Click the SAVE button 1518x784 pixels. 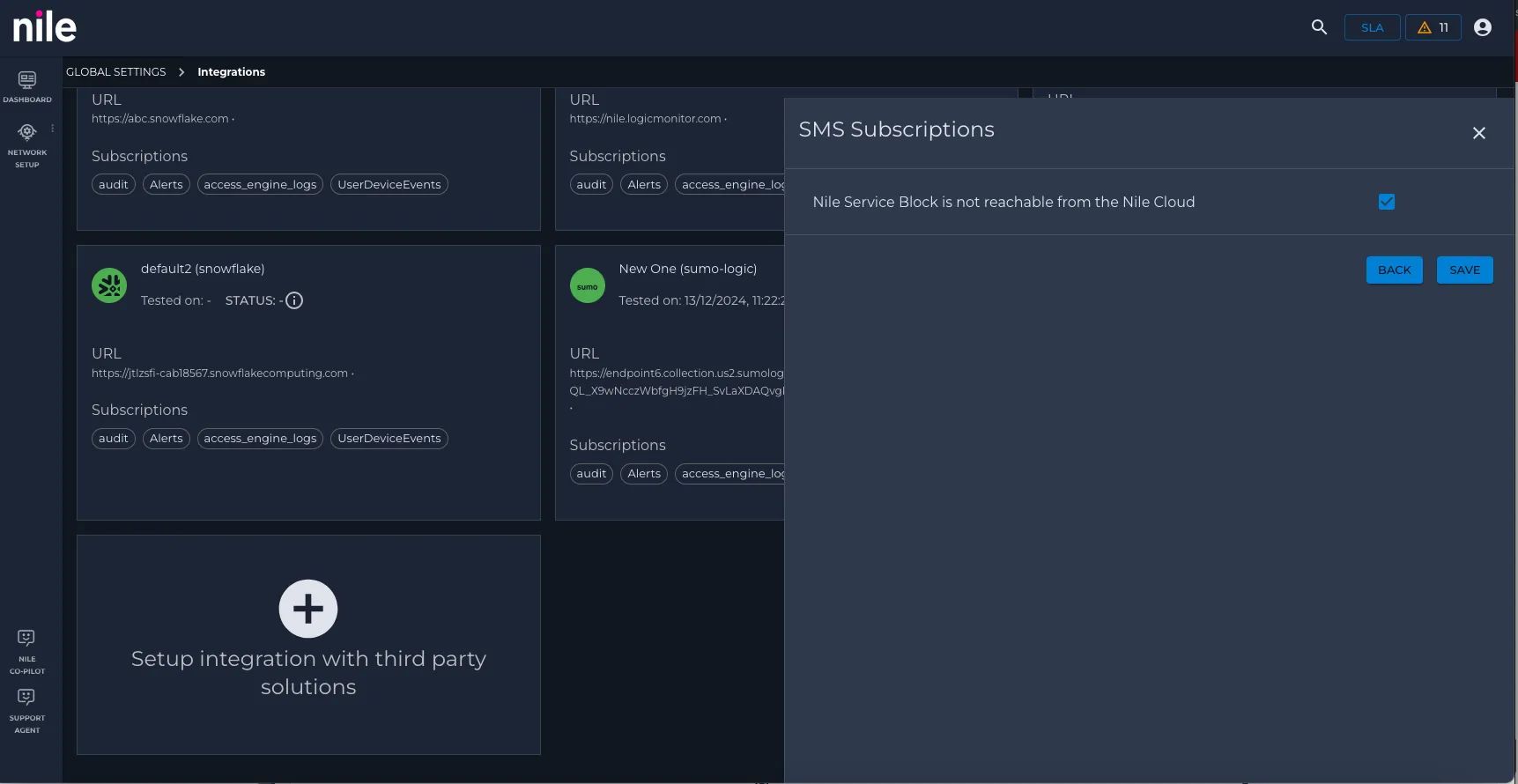click(x=1464, y=270)
